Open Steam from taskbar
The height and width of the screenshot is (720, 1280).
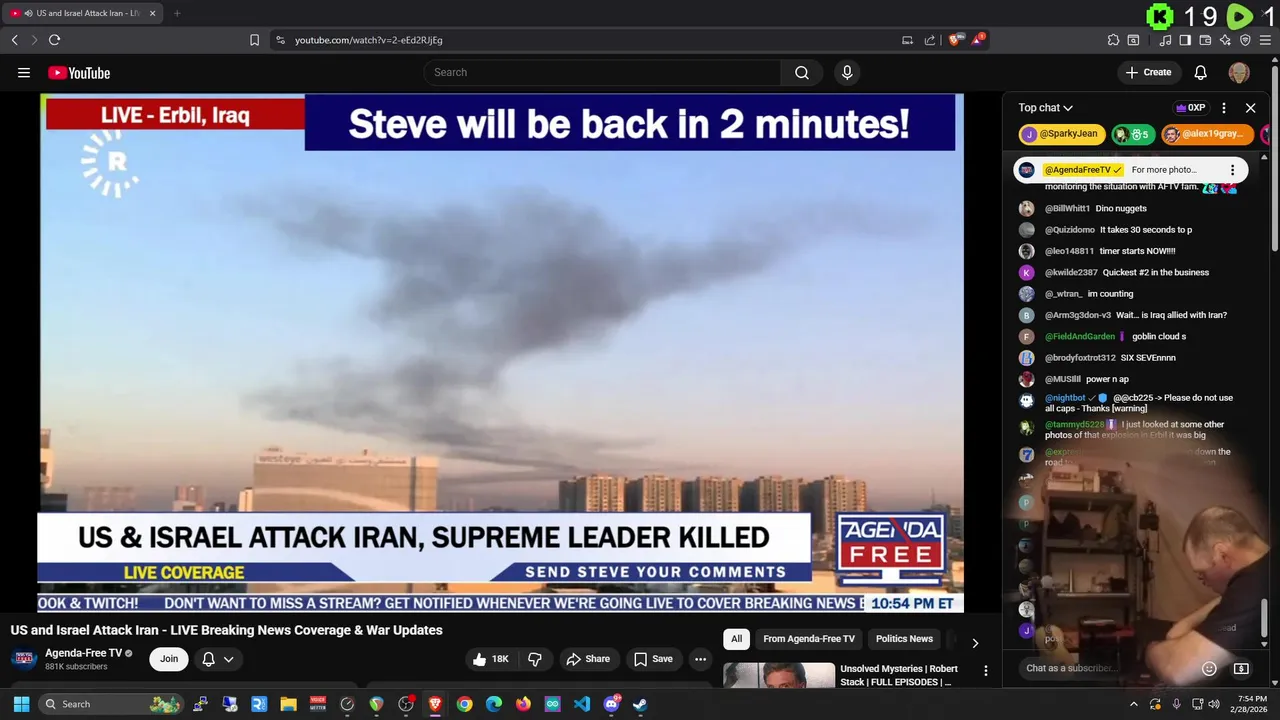pyautogui.click(x=640, y=704)
